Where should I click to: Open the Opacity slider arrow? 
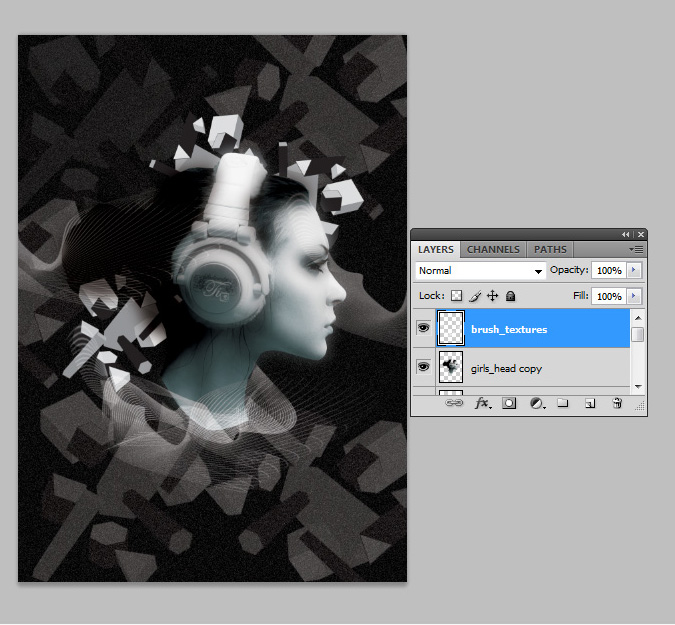point(634,271)
